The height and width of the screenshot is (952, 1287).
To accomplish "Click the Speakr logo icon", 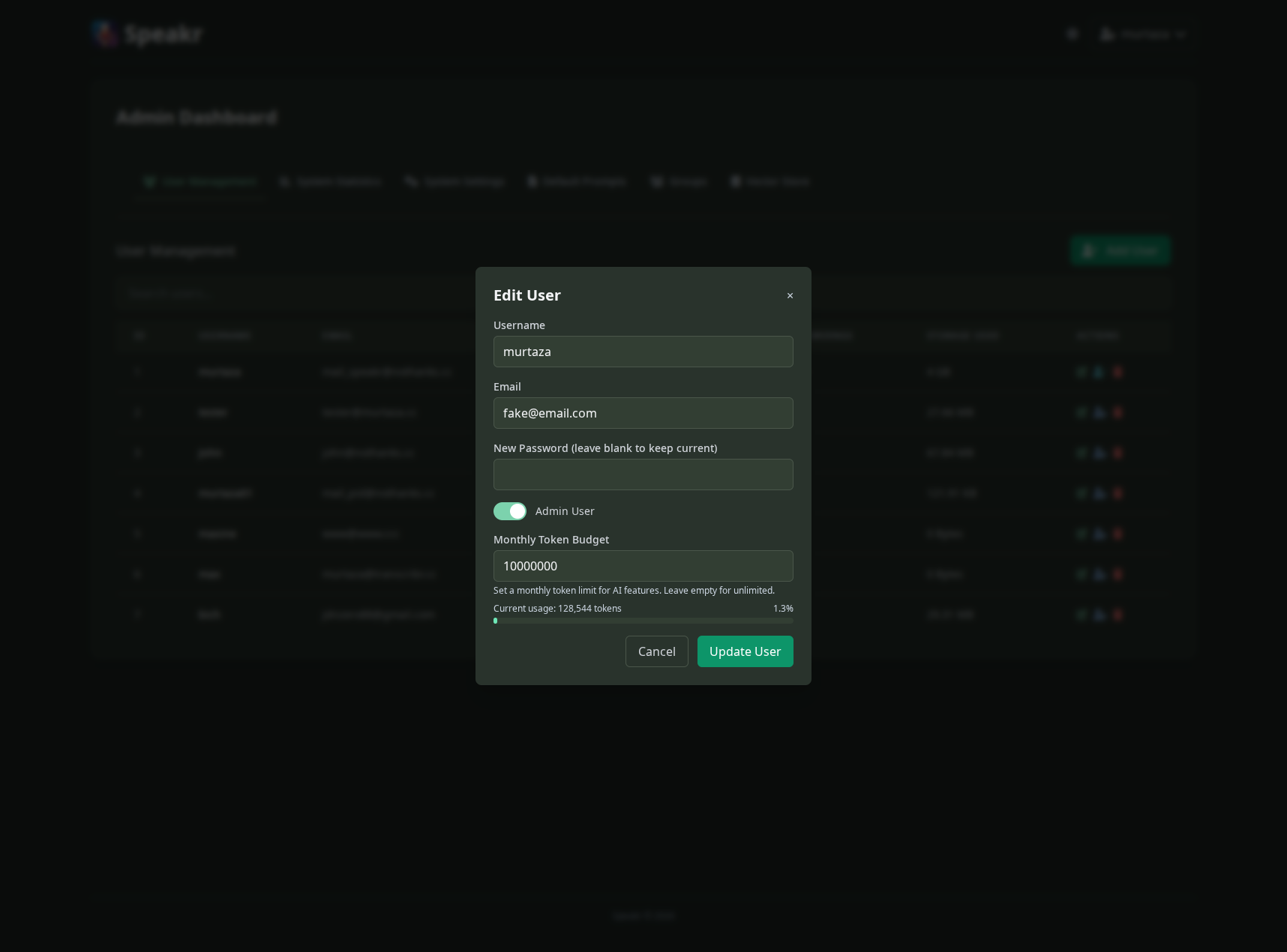I will pos(103,33).
